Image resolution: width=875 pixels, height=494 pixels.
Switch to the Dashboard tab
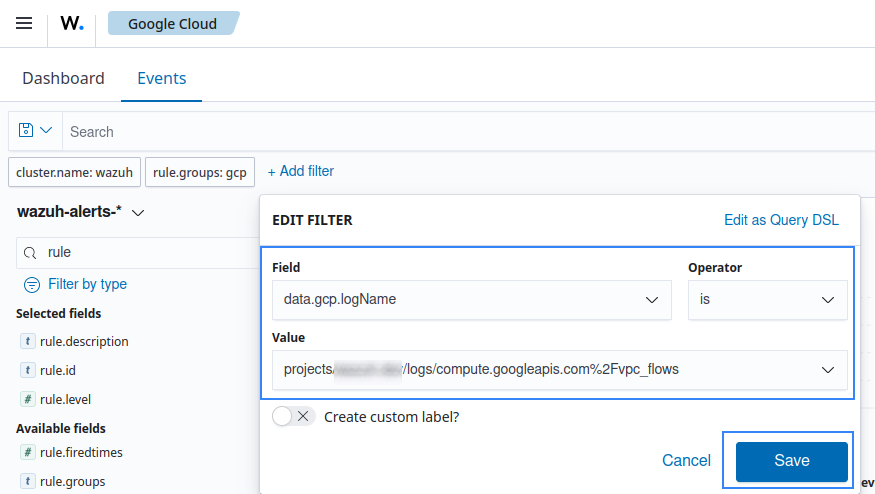pyautogui.click(x=63, y=78)
